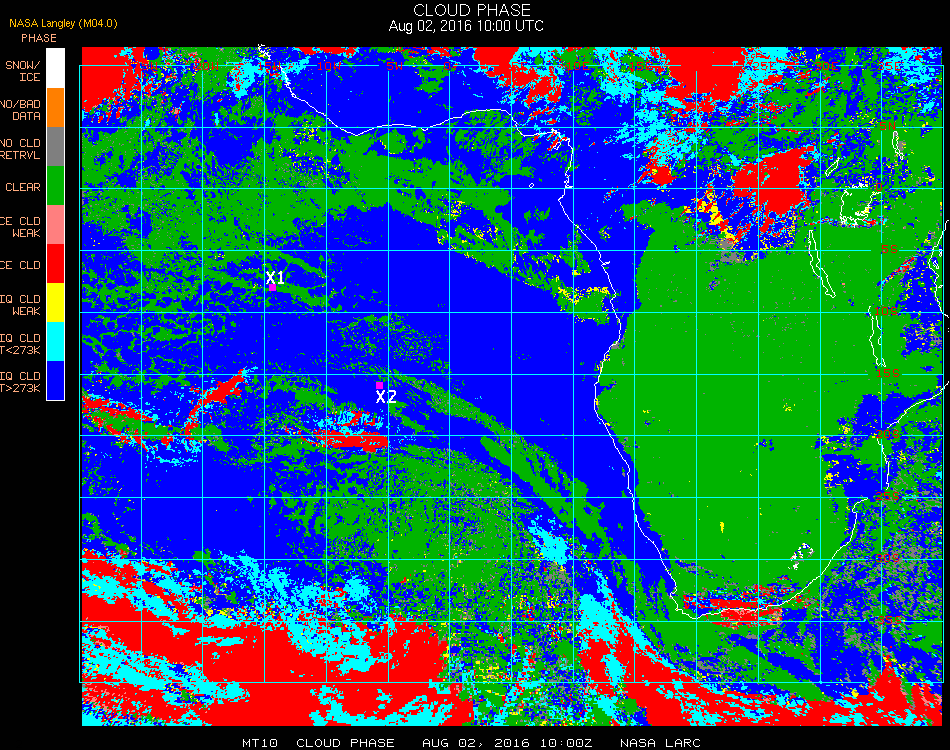Click the green CLEAR legend swatch
Screen dimensions: 950x750
click(55, 186)
